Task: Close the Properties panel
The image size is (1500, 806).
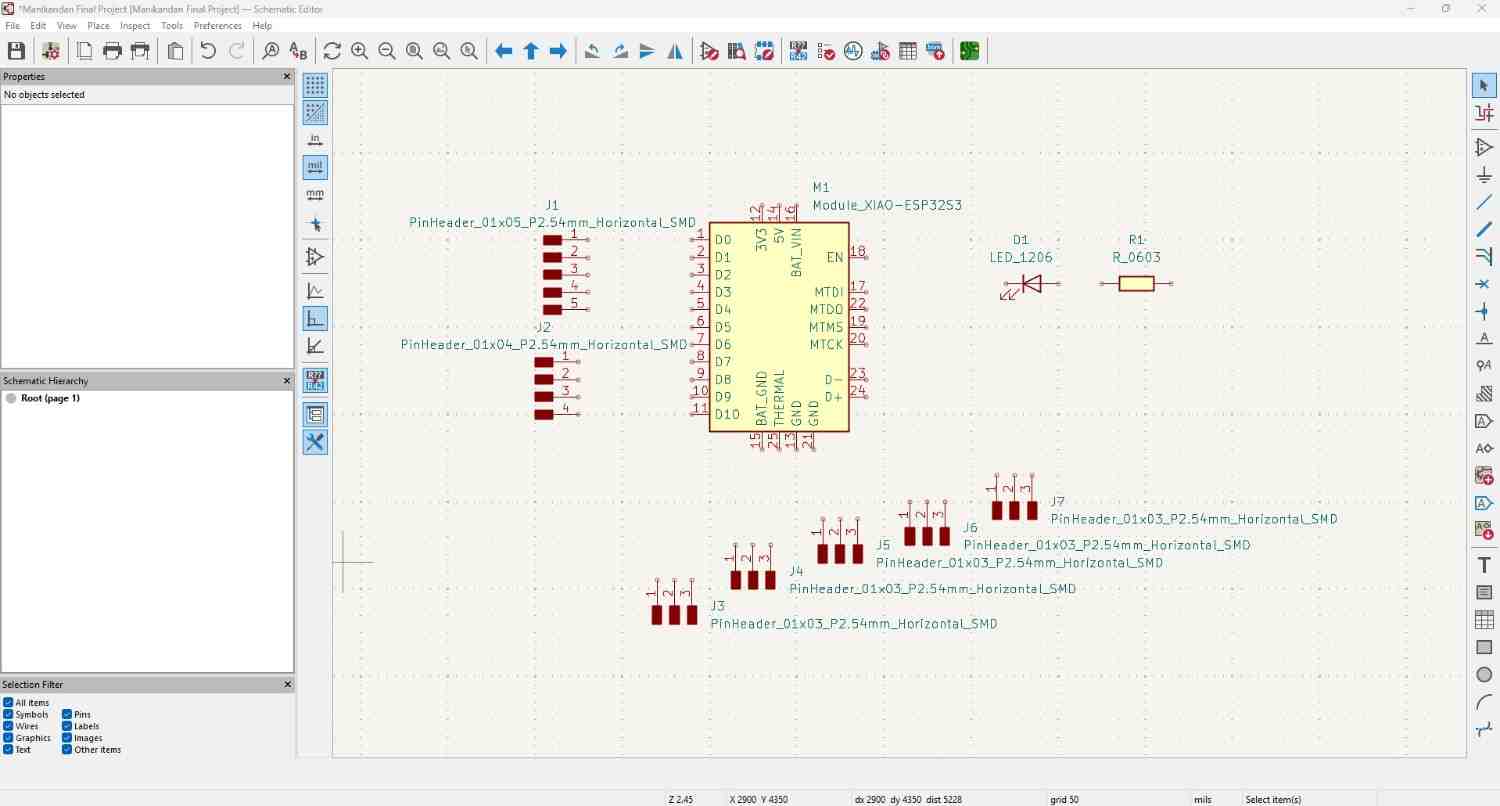Action: tap(287, 76)
